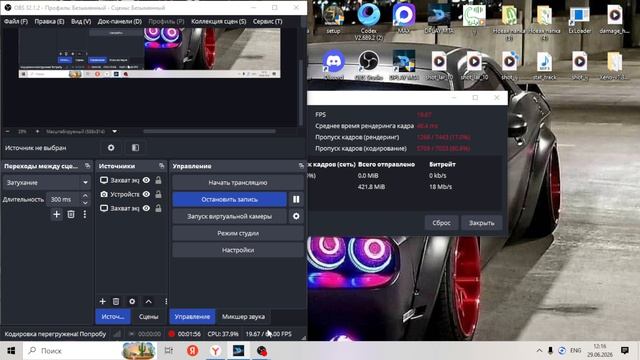Click the transition duration '300 ms' field
Screen dimensions: 640x360
pyautogui.click(x=63, y=199)
